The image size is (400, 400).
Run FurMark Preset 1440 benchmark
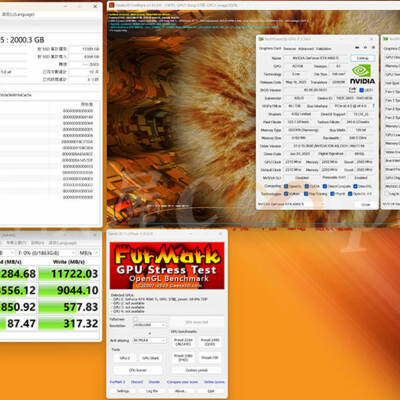(x=210, y=342)
